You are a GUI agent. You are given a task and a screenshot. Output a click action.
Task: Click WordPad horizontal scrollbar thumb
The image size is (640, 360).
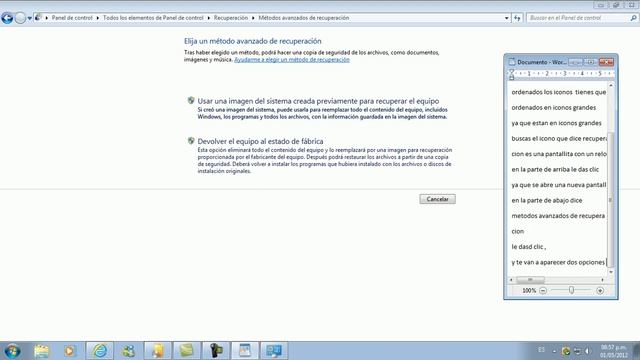tap(530, 280)
